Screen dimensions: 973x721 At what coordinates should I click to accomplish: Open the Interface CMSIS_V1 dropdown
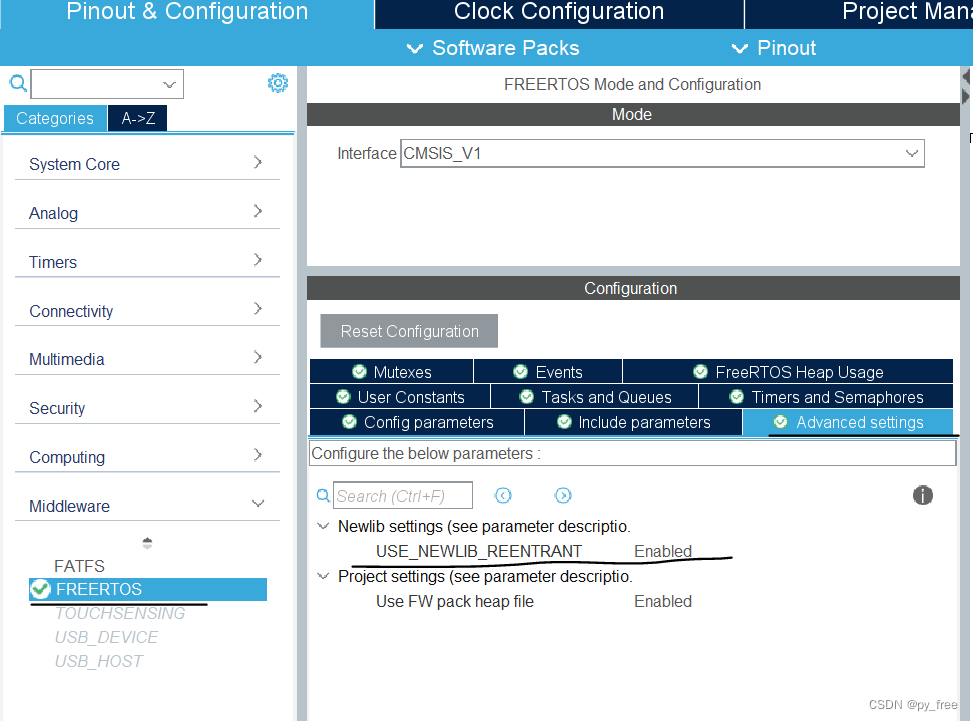911,153
